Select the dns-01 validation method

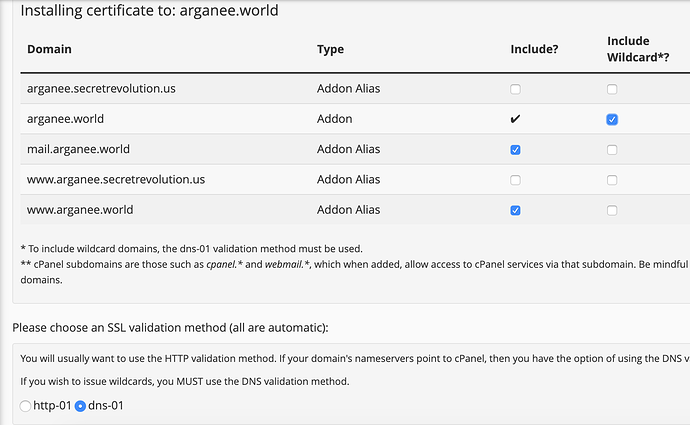[80, 406]
